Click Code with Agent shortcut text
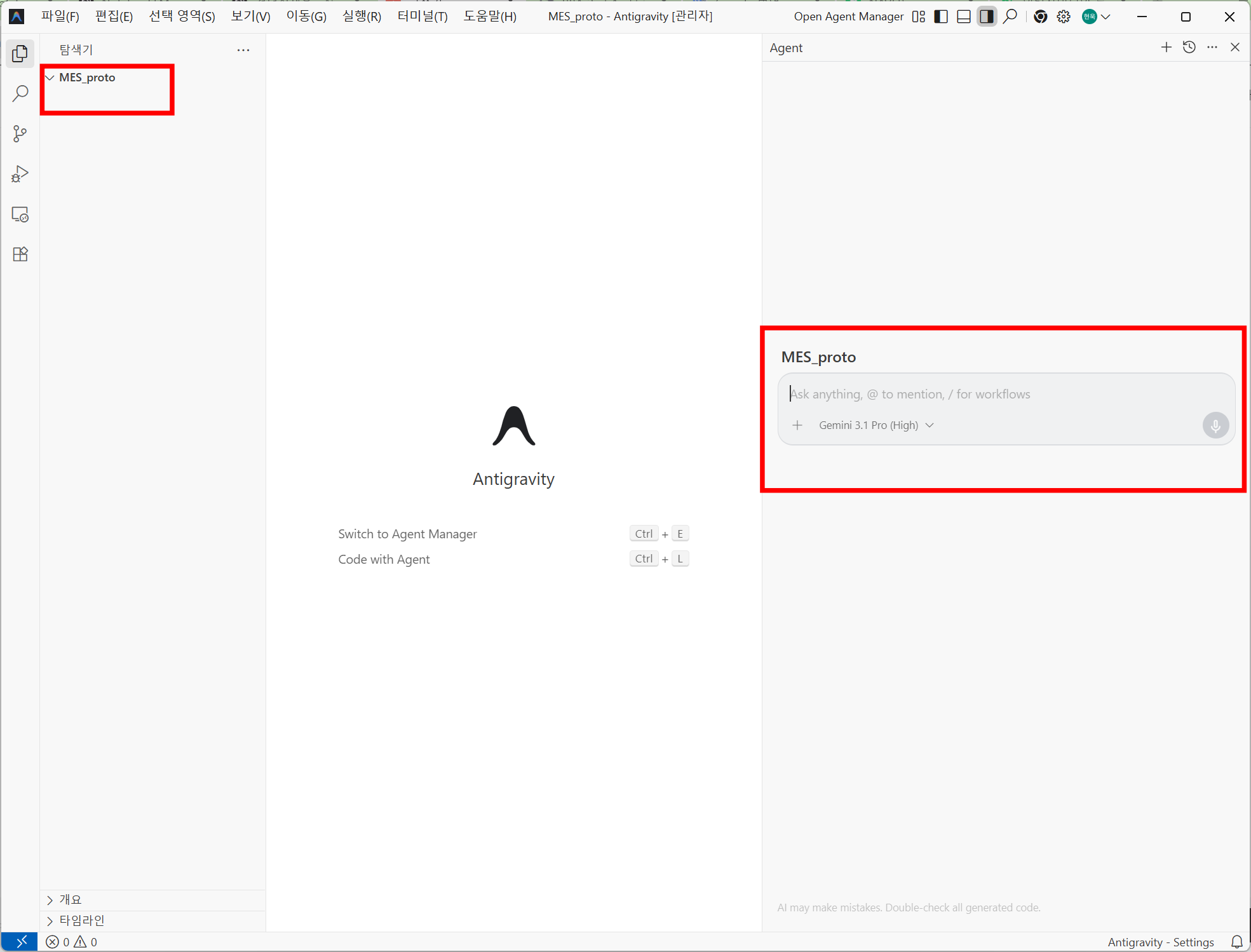 (x=384, y=559)
